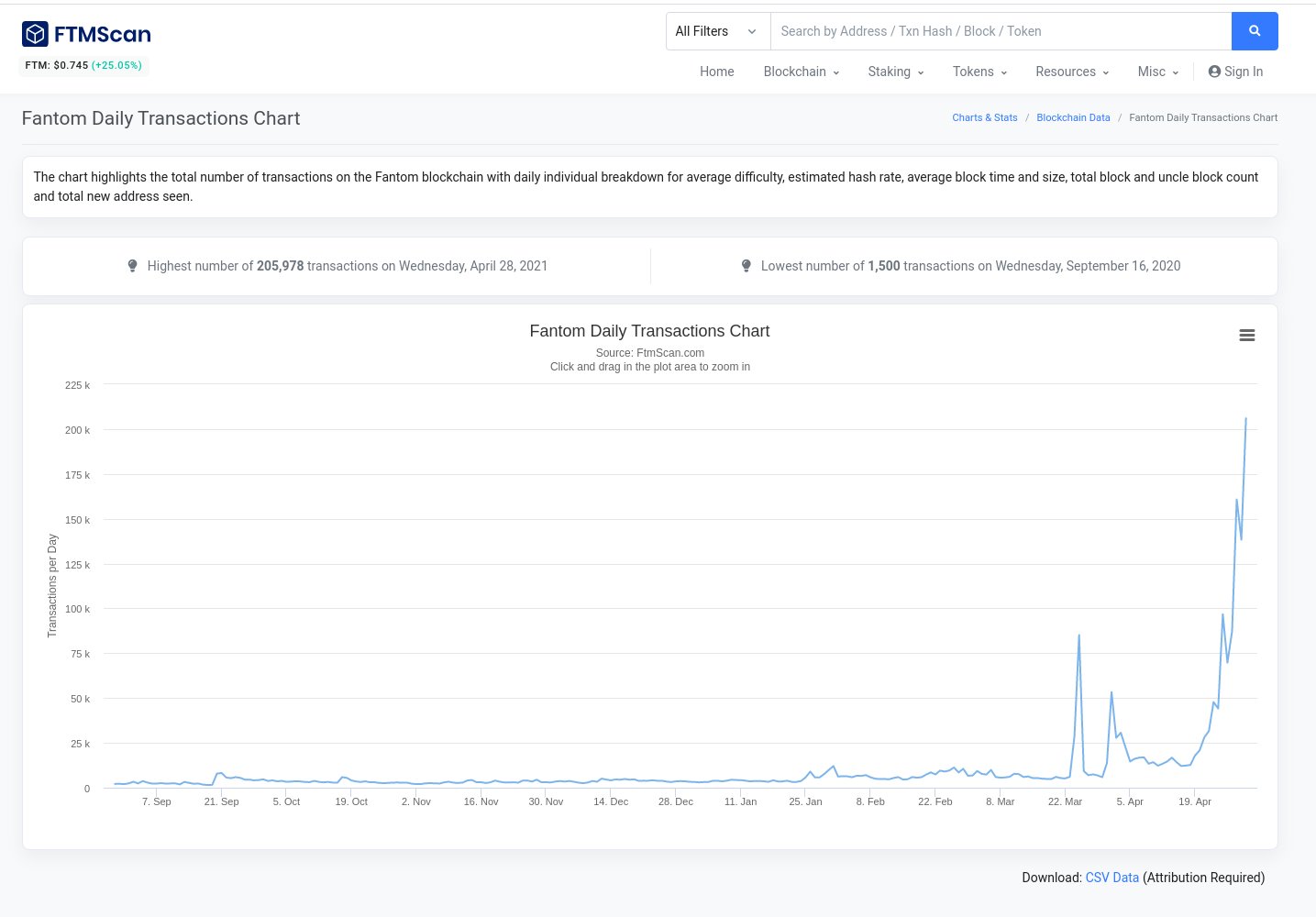Viewport: 1316px width, 917px height.
Task: Open Charts & Stats breadcrumb link
Action: (985, 117)
